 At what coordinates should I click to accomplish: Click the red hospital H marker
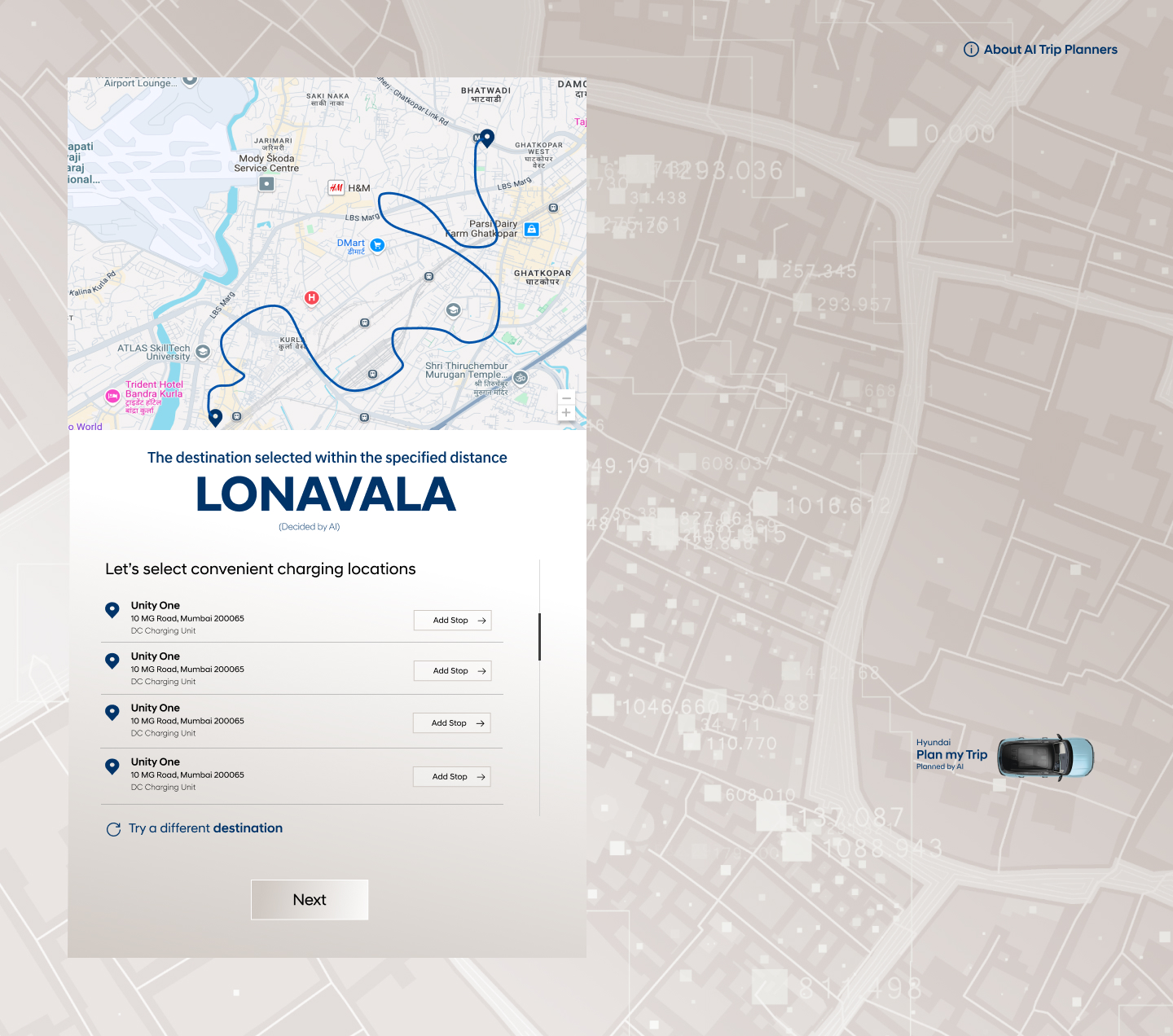(311, 298)
